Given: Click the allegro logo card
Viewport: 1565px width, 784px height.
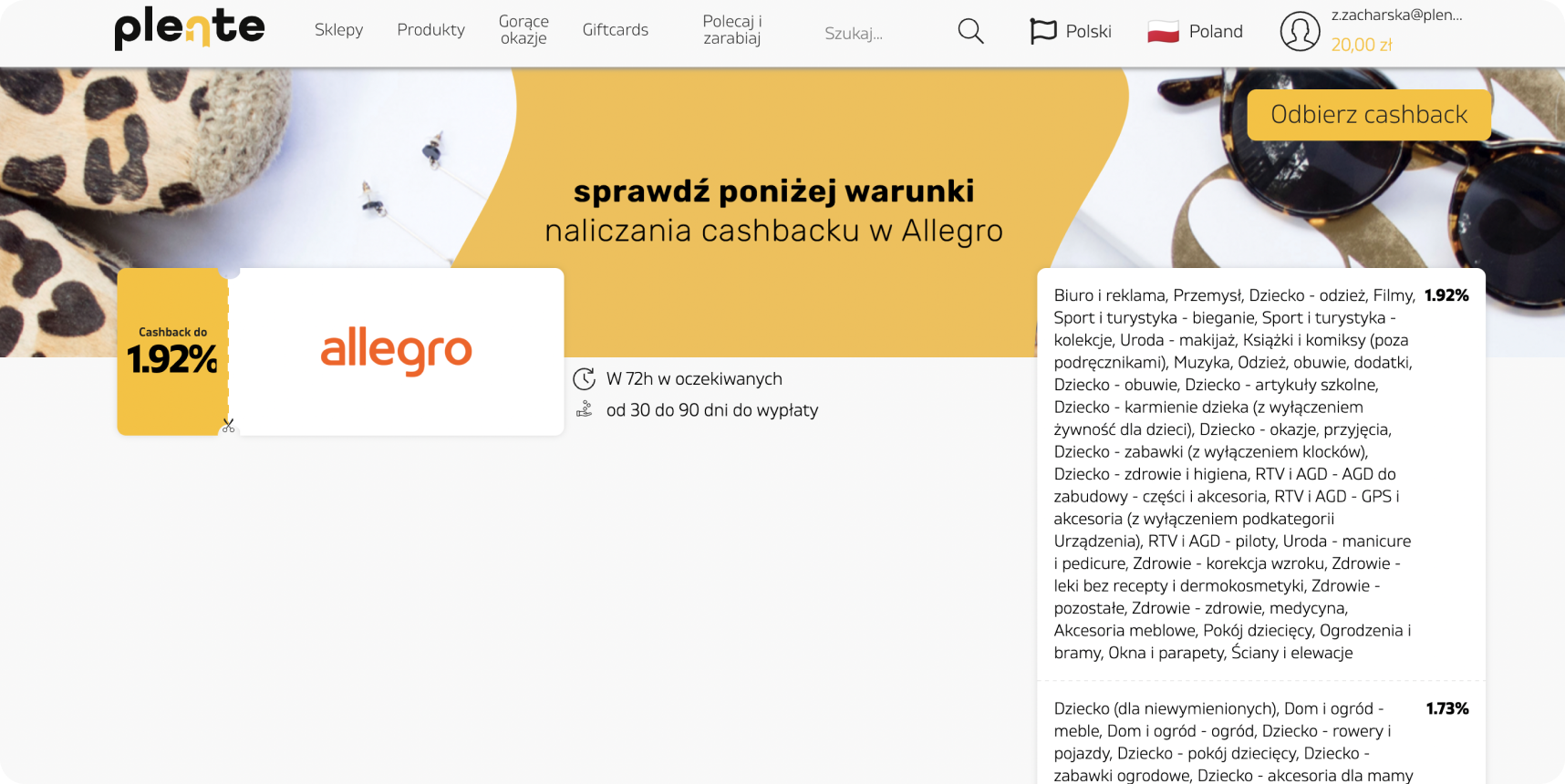Looking at the screenshot, I should point(396,351).
